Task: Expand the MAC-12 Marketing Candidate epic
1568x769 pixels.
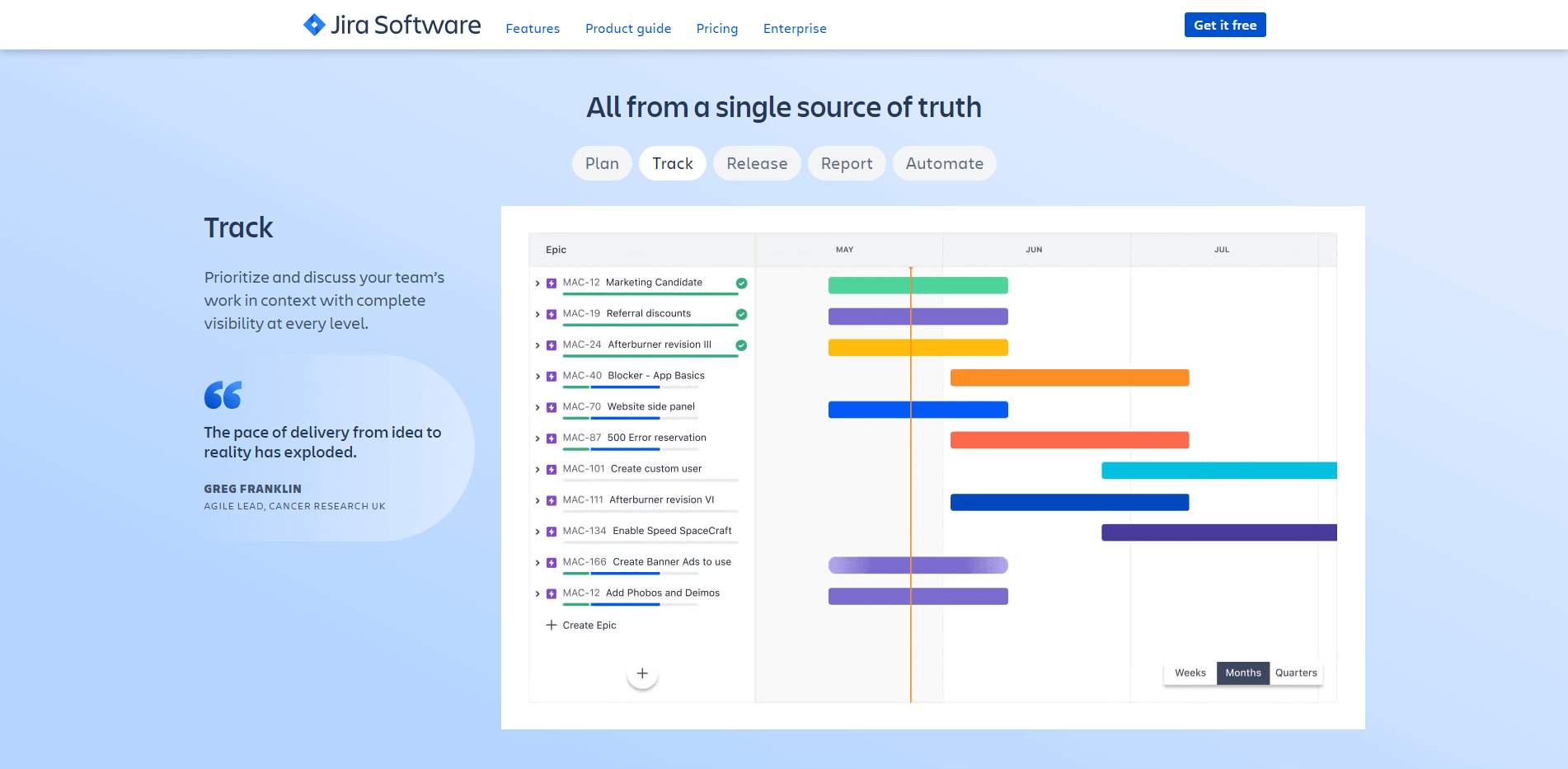Action: [x=538, y=284]
